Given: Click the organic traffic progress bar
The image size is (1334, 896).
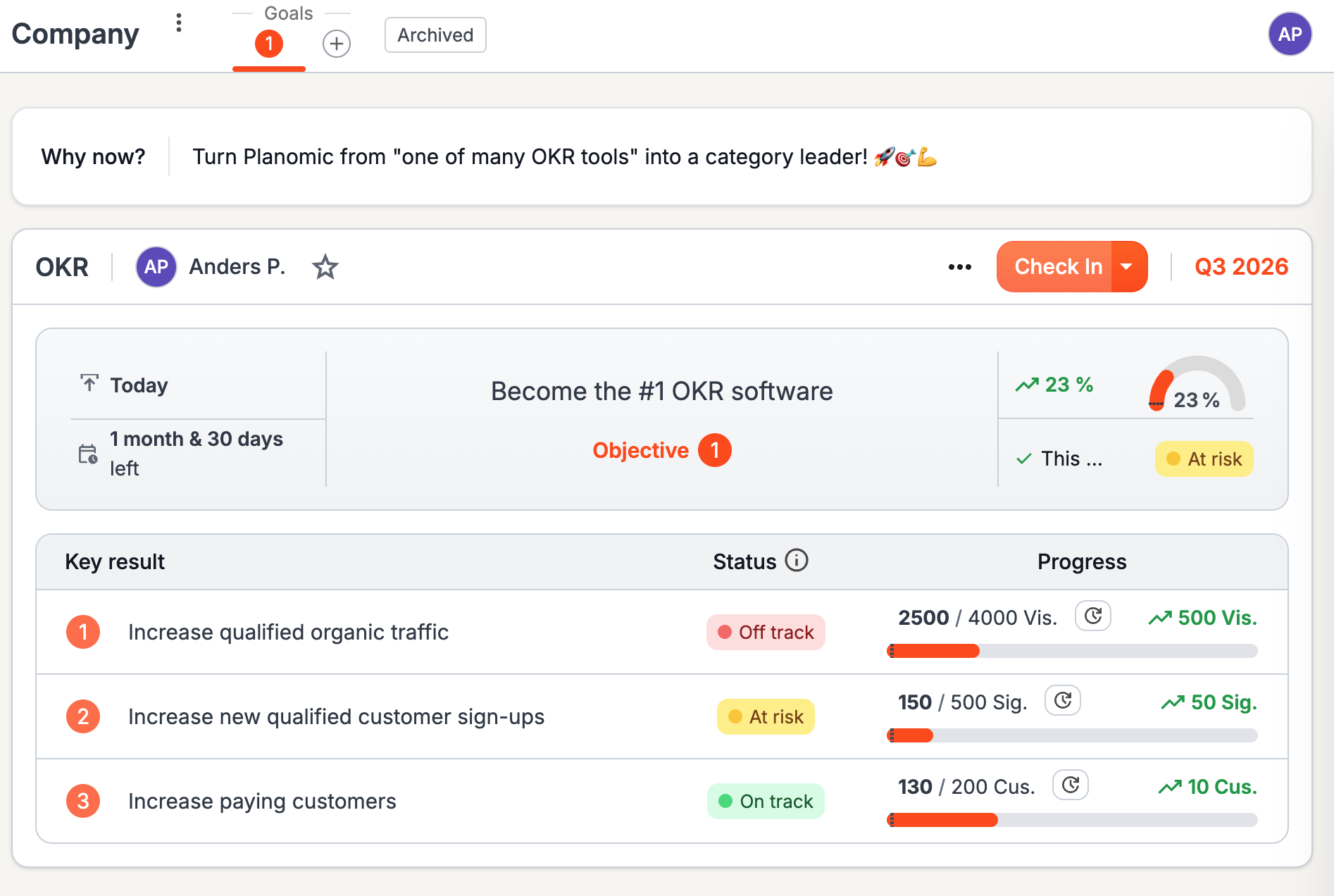Looking at the screenshot, I should (x=1072, y=651).
